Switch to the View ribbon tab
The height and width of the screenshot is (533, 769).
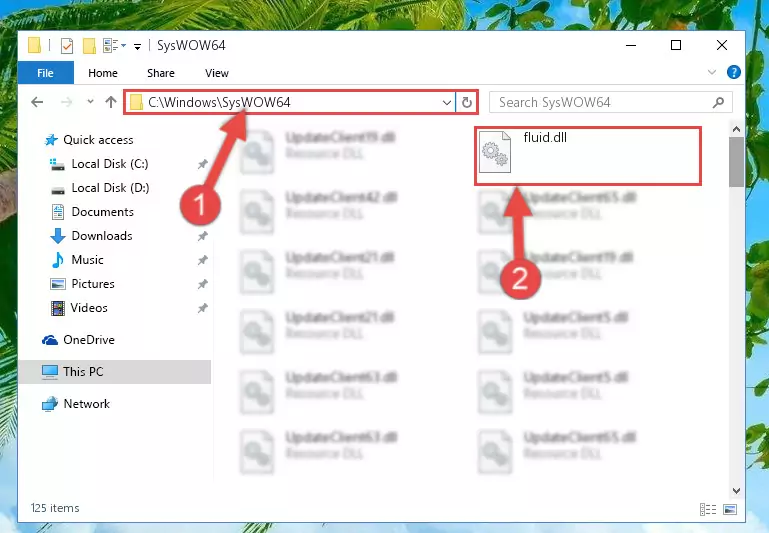click(216, 73)
